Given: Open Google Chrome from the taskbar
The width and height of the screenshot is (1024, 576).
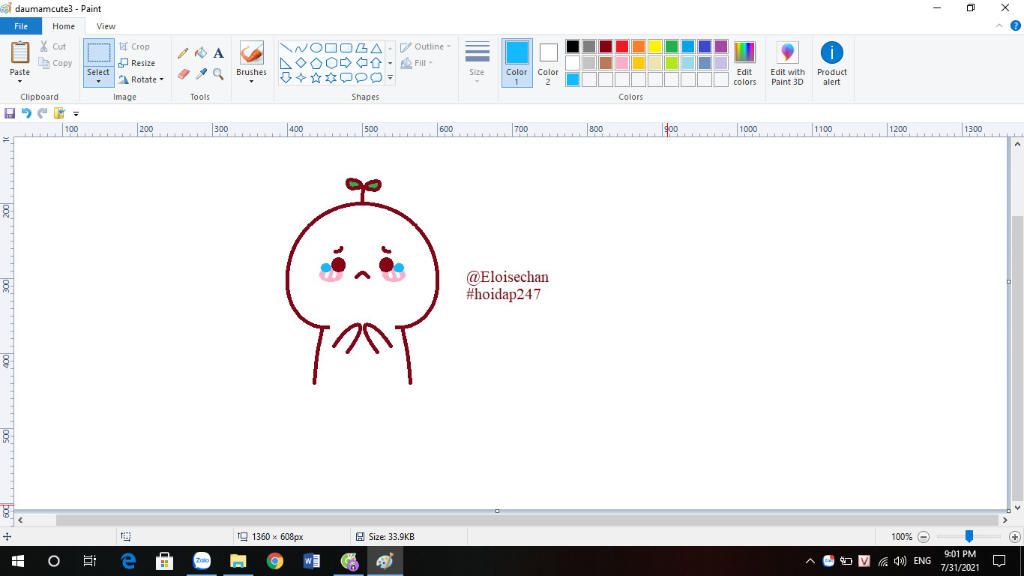Looking at the screenshot, I should pyautogui.click(x=275, y=561).
